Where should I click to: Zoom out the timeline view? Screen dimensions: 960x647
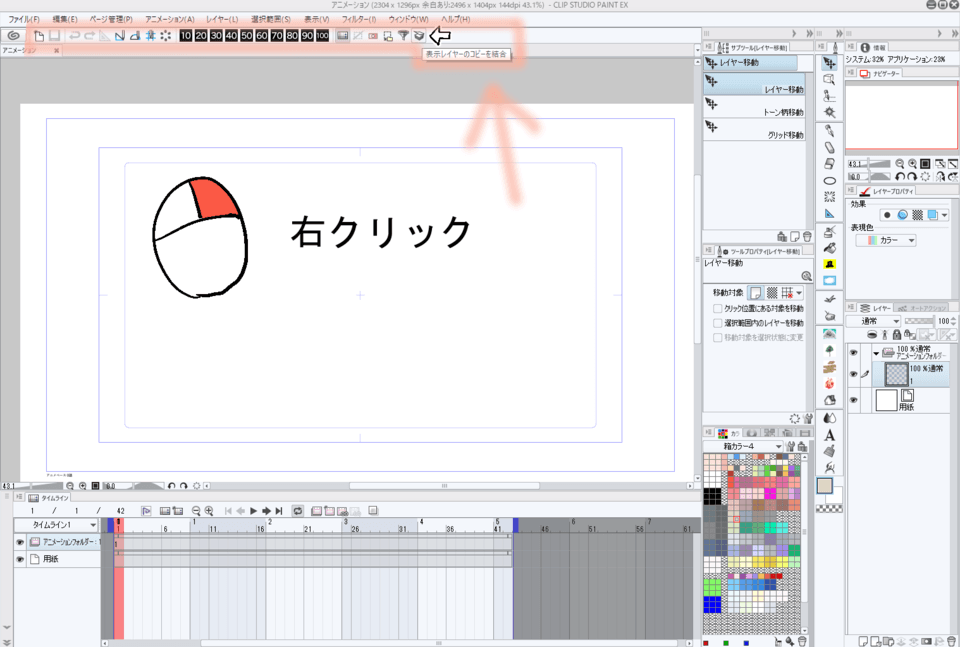(196, 510)
